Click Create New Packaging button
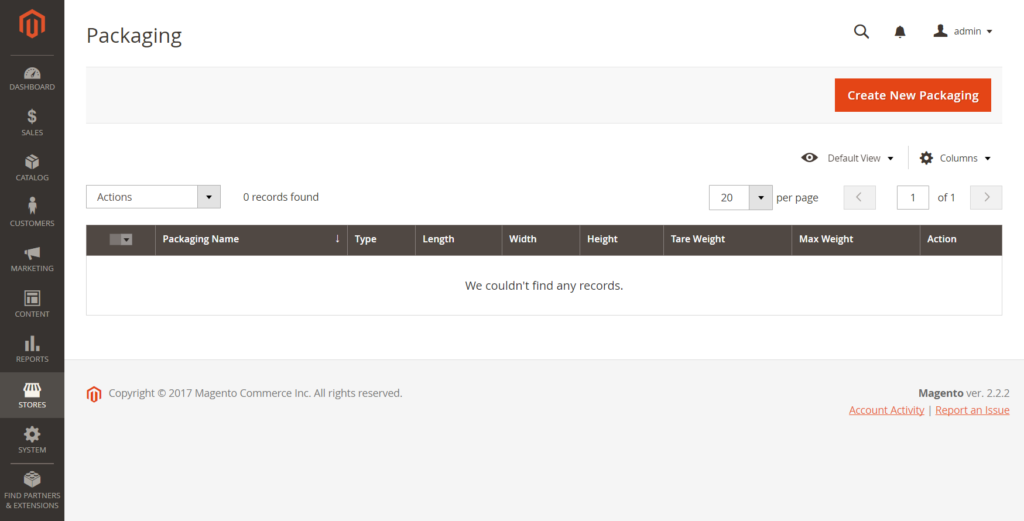This screenshot has height=521, width=1024. tap(912, 95)
